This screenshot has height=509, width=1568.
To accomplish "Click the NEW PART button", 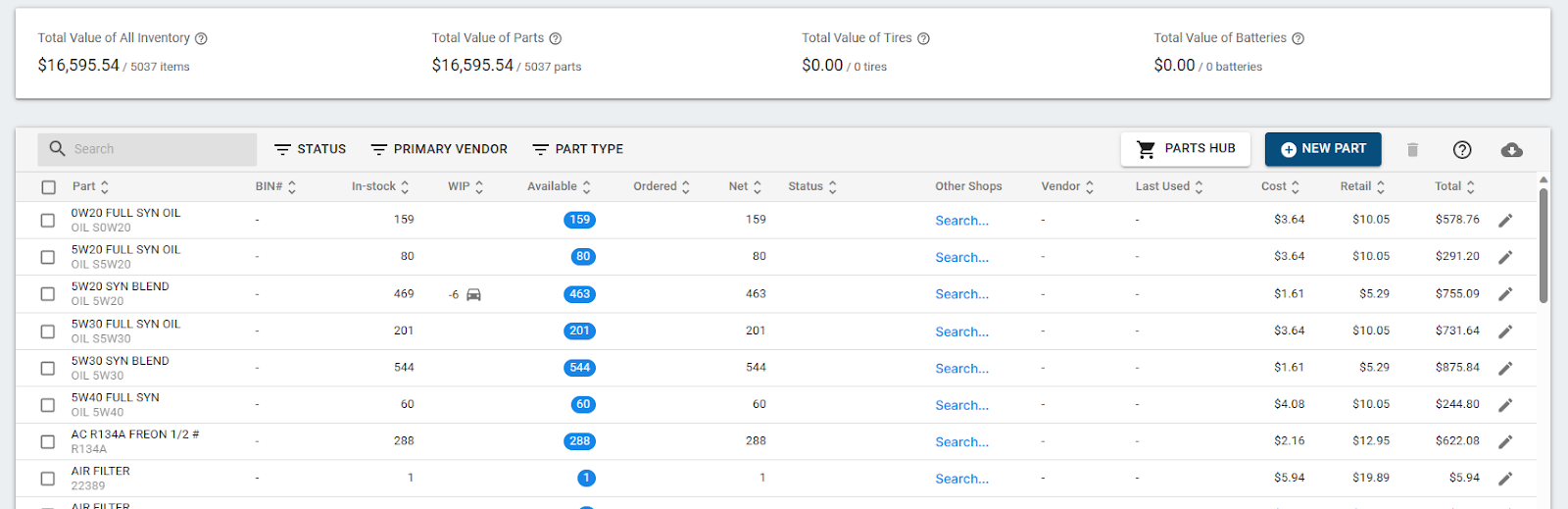I will 1323,149.
